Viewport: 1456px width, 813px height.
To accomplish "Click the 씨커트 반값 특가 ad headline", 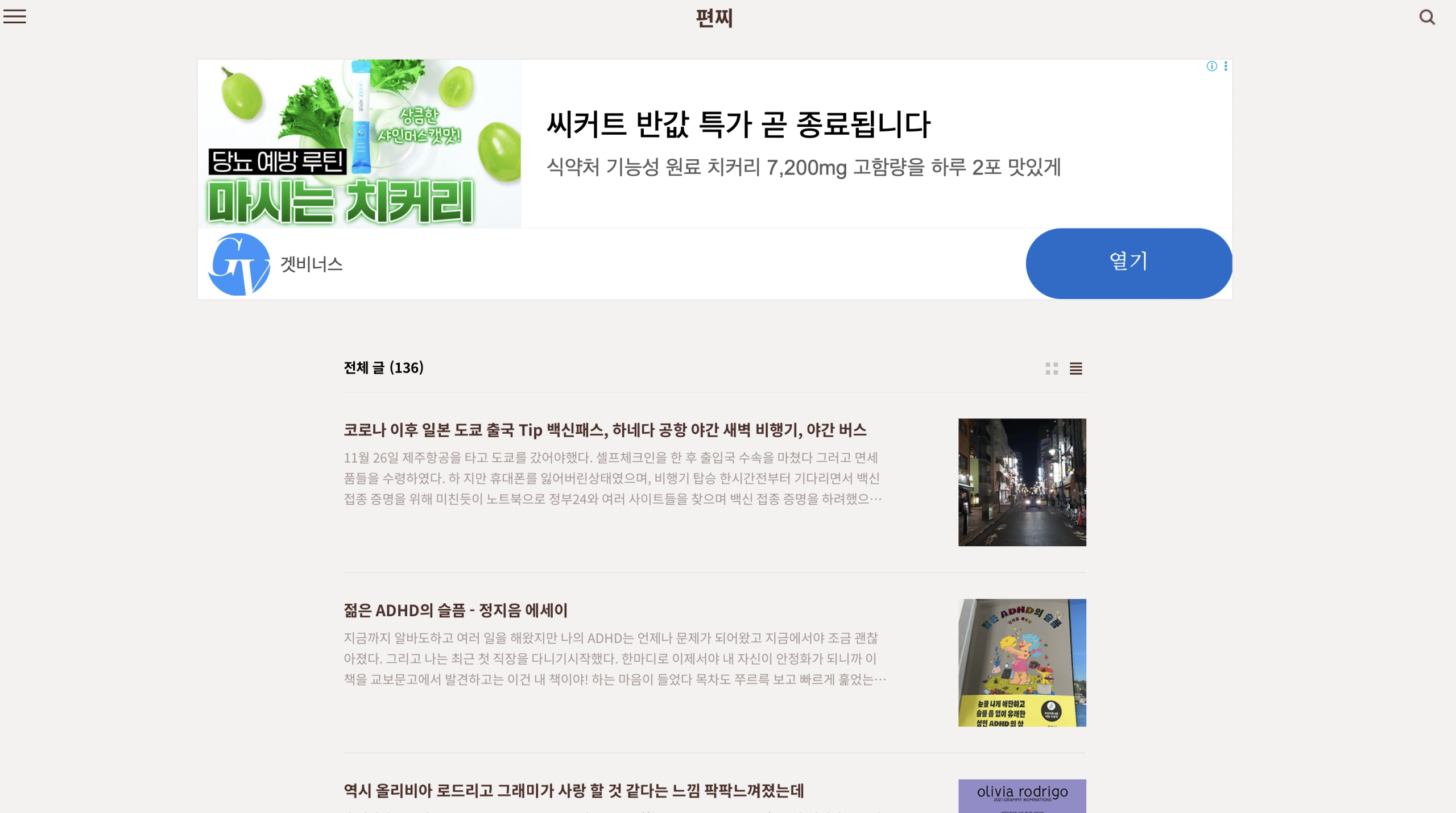I will pos(738,125).
